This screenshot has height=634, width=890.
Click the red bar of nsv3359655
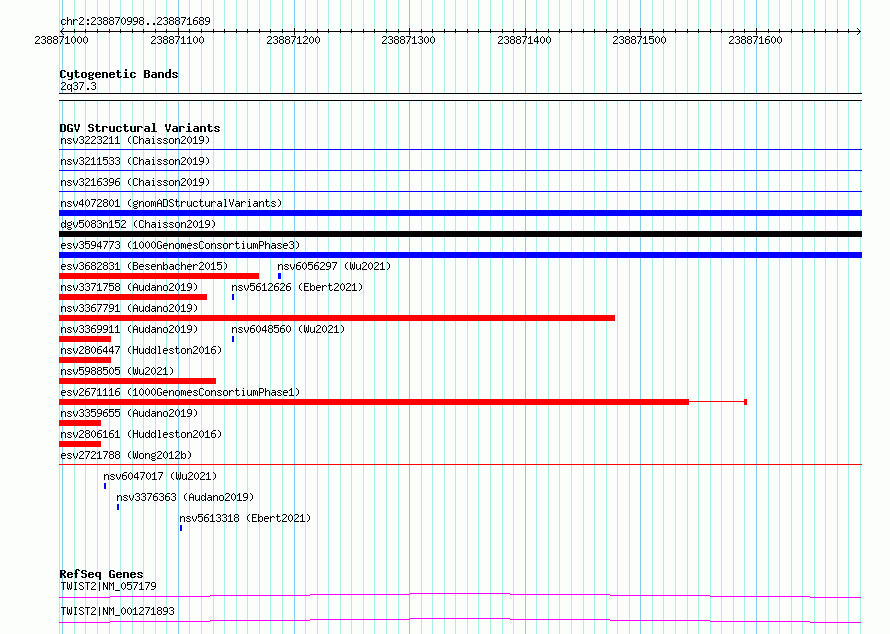[x=80, y=423]
